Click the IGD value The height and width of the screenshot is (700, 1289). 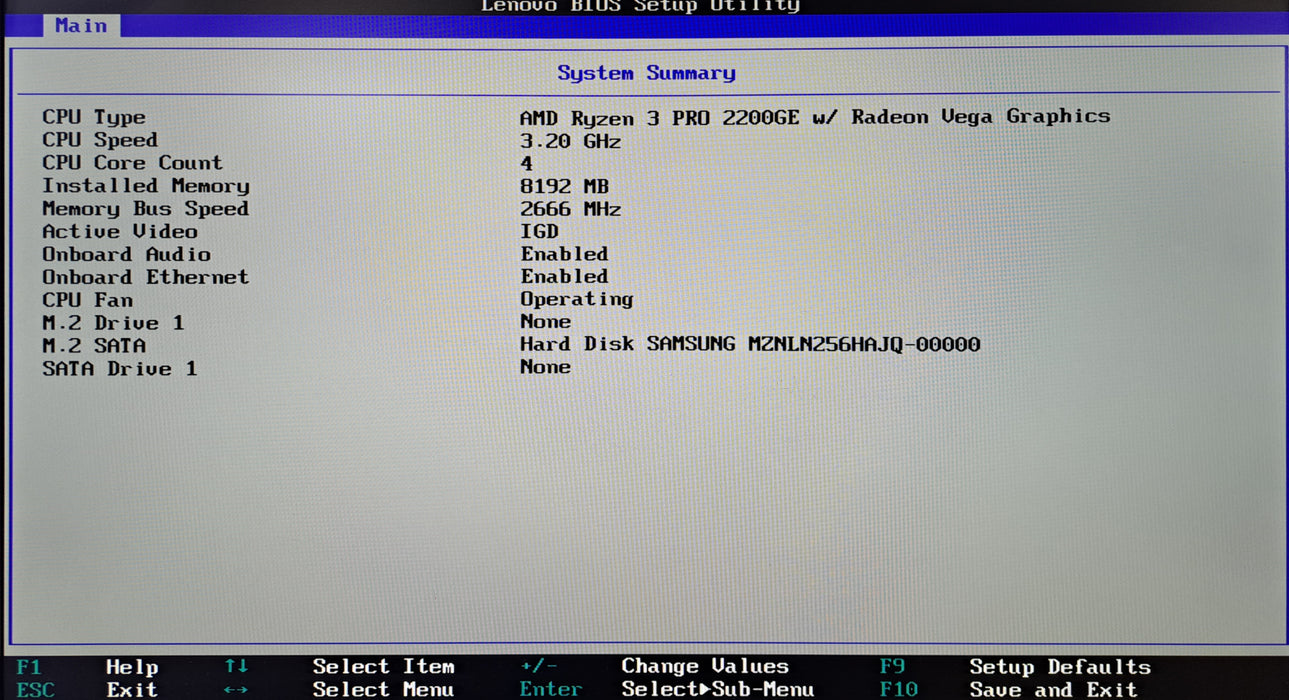point(539,231)
